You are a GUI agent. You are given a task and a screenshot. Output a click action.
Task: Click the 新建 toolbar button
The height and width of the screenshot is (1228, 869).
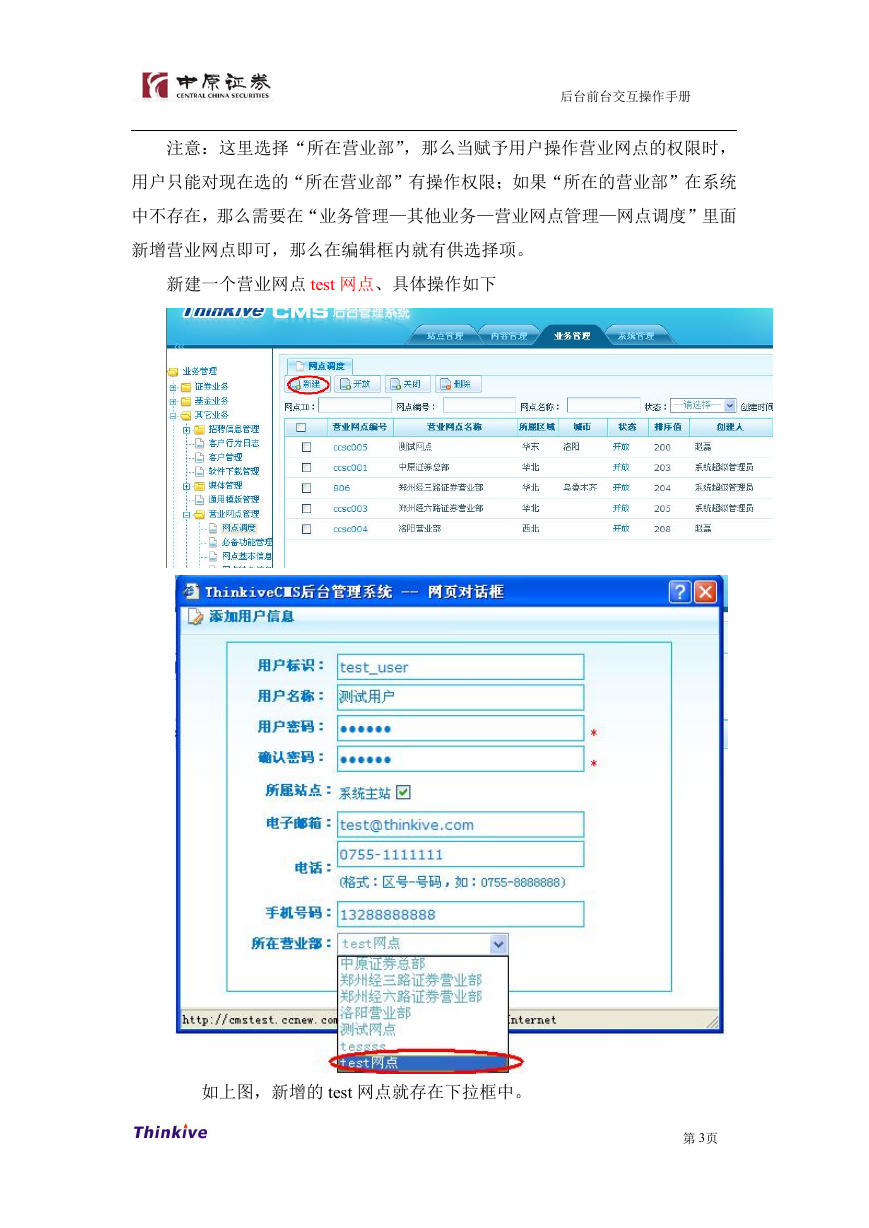point(306,384)
